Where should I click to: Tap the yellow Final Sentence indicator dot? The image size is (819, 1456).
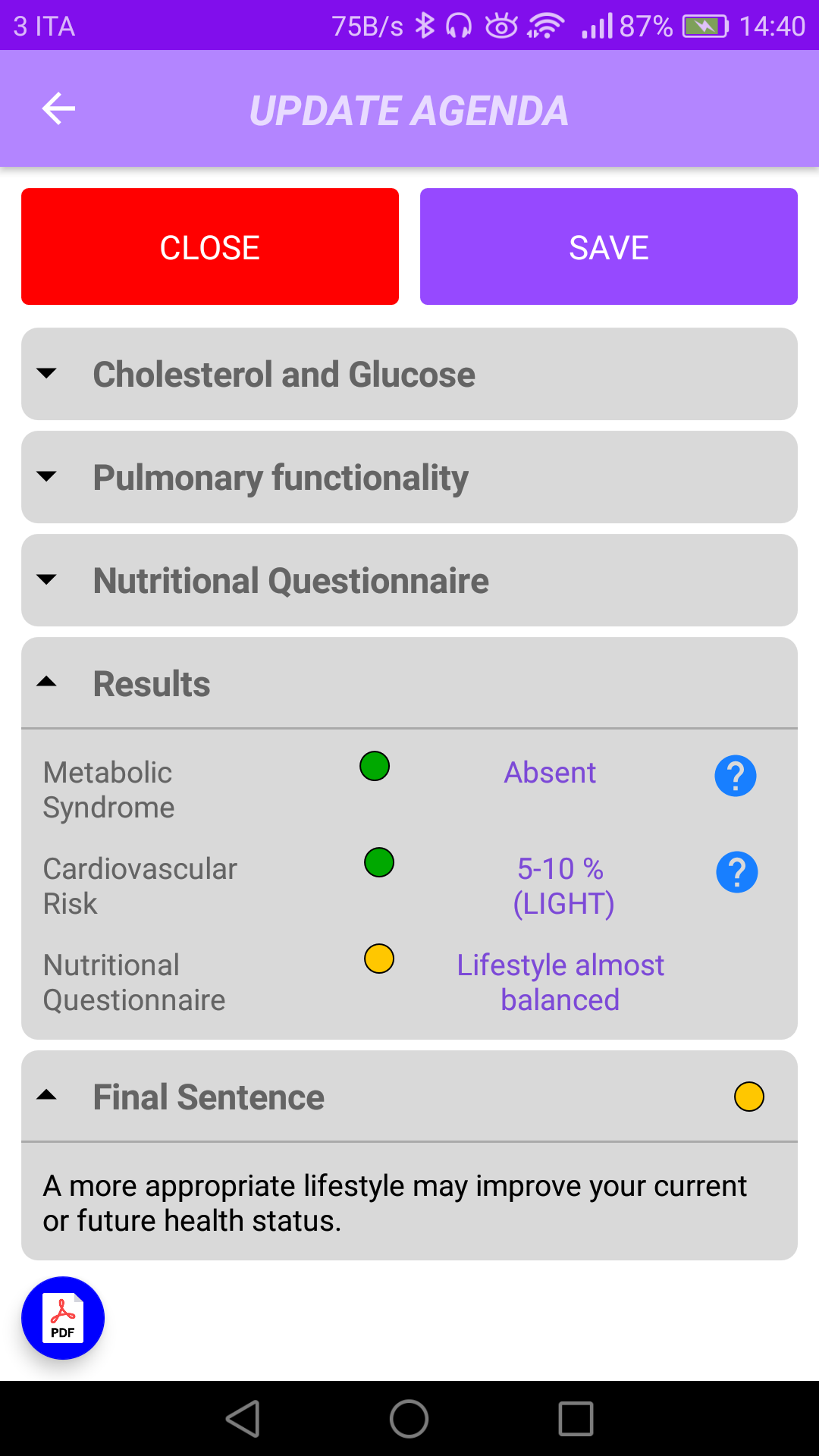[x=748, y=1097]
